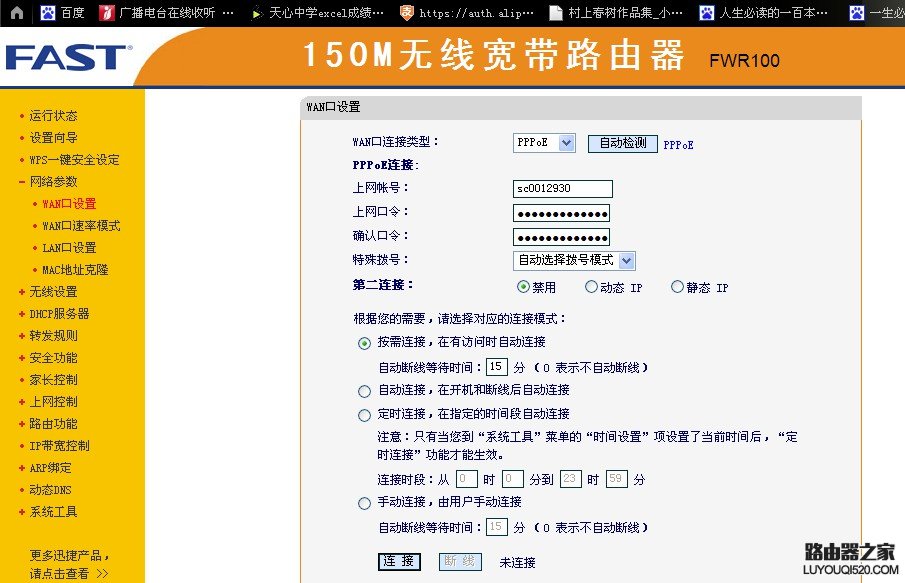Click the 上网帐号 input field
This screenshot has width=905, height=583.
(563, 189)
